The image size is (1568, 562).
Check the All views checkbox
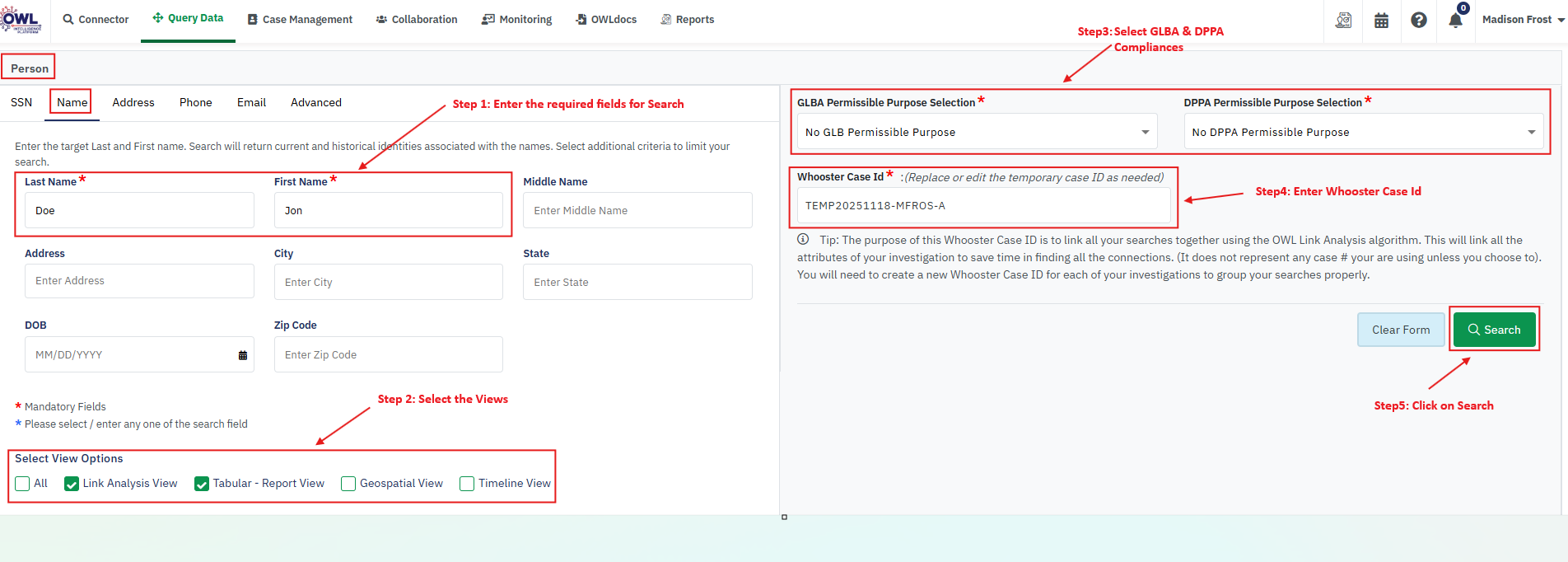point(23,484)
